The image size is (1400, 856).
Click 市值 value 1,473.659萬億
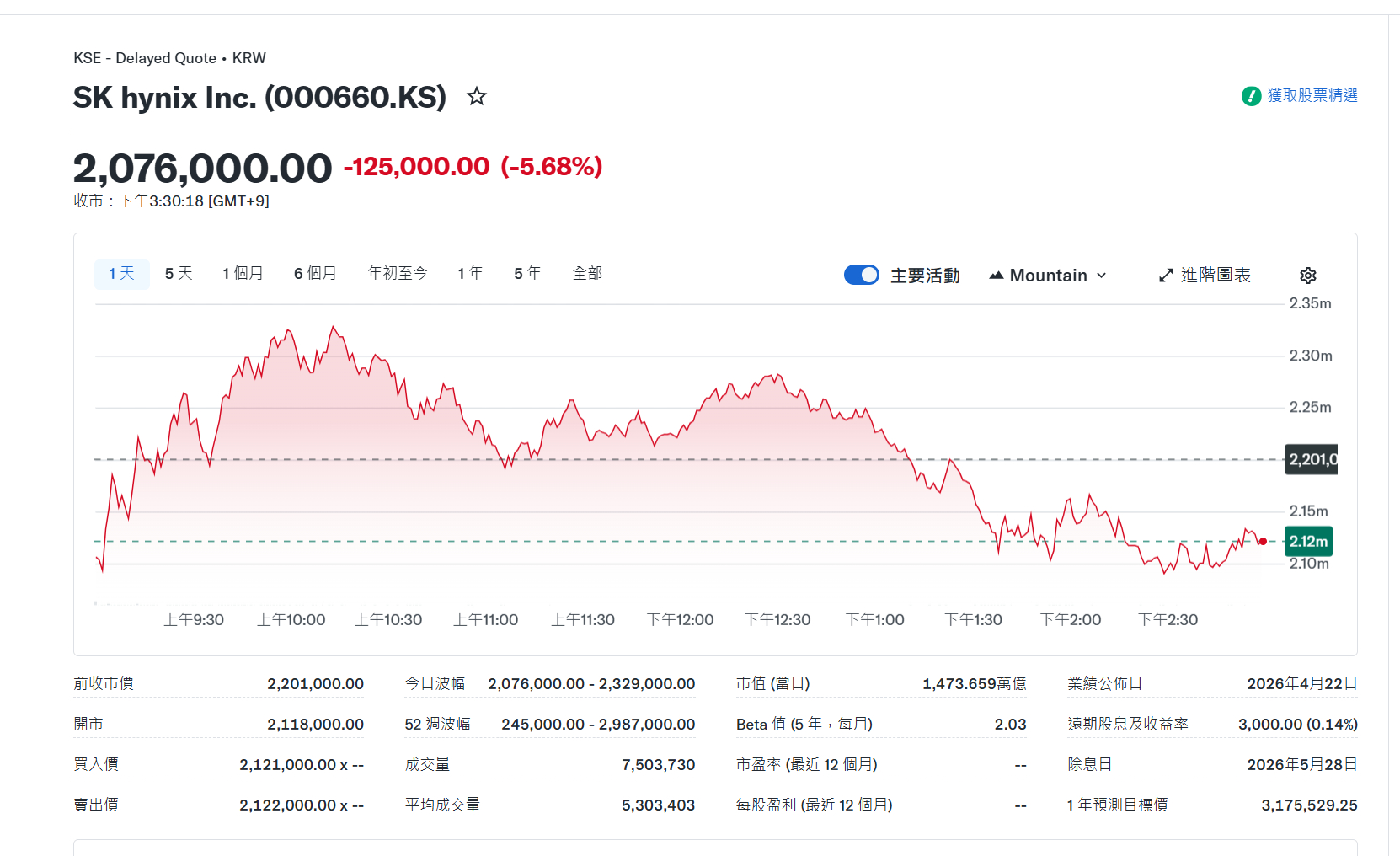pyautogui.click(x=975, y=684)
